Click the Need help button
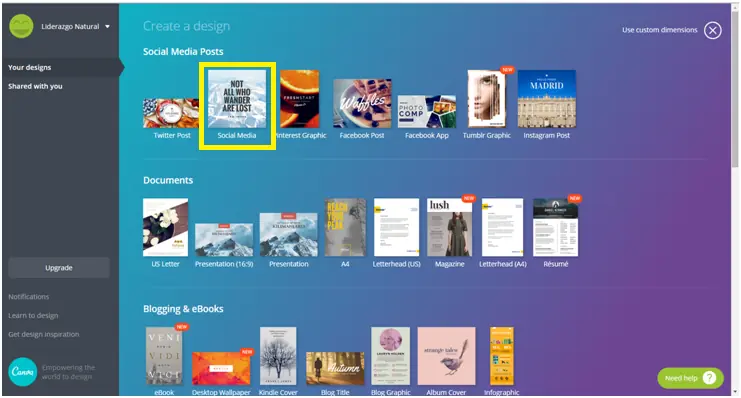This screenshot has height=398, width=741. (690, 378)
